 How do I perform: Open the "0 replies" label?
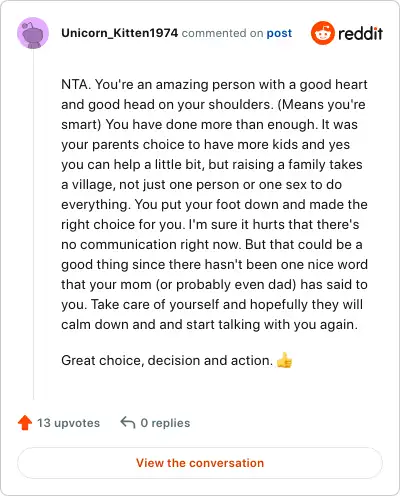165,423
